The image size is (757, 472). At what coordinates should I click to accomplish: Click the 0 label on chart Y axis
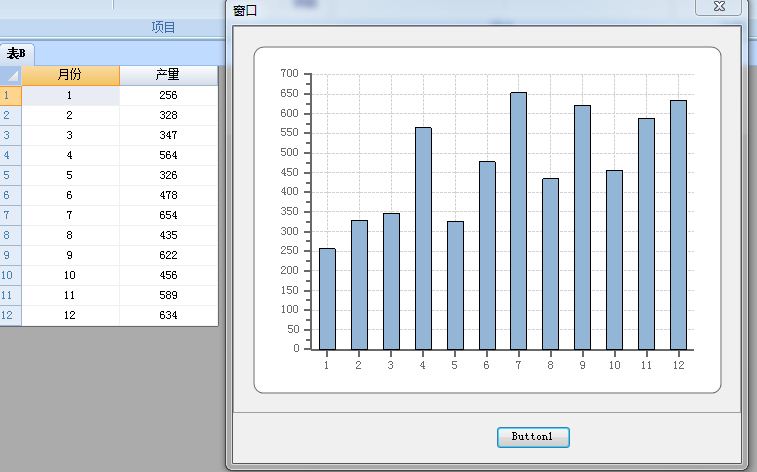(296, 348)
